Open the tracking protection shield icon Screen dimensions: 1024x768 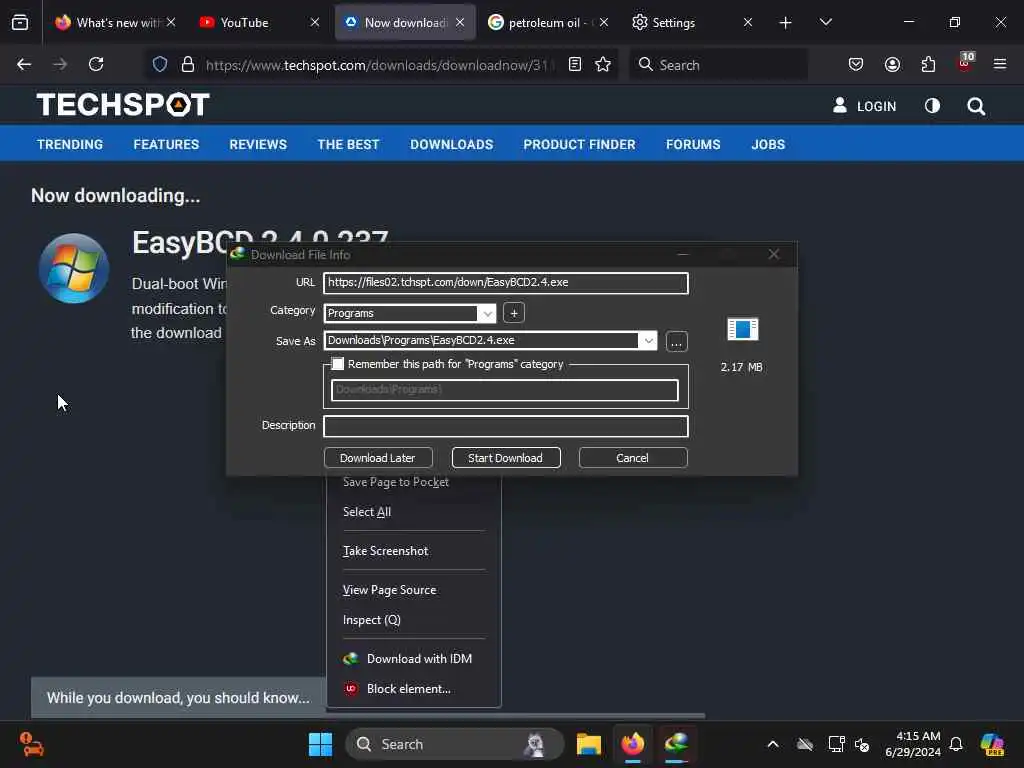160,64
